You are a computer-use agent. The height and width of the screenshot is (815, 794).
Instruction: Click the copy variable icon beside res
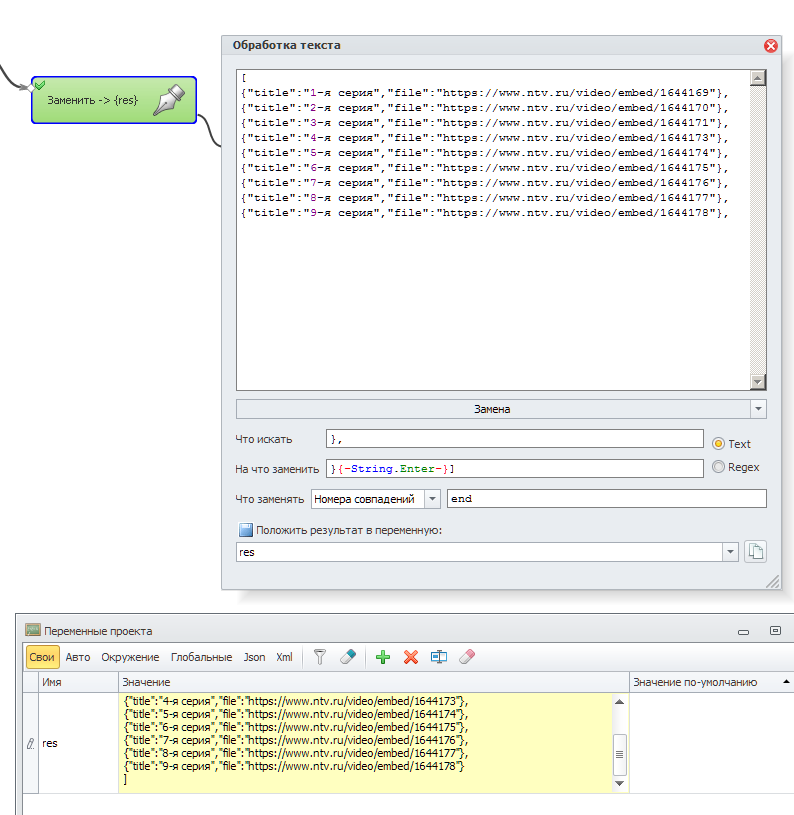pos(756,551)
